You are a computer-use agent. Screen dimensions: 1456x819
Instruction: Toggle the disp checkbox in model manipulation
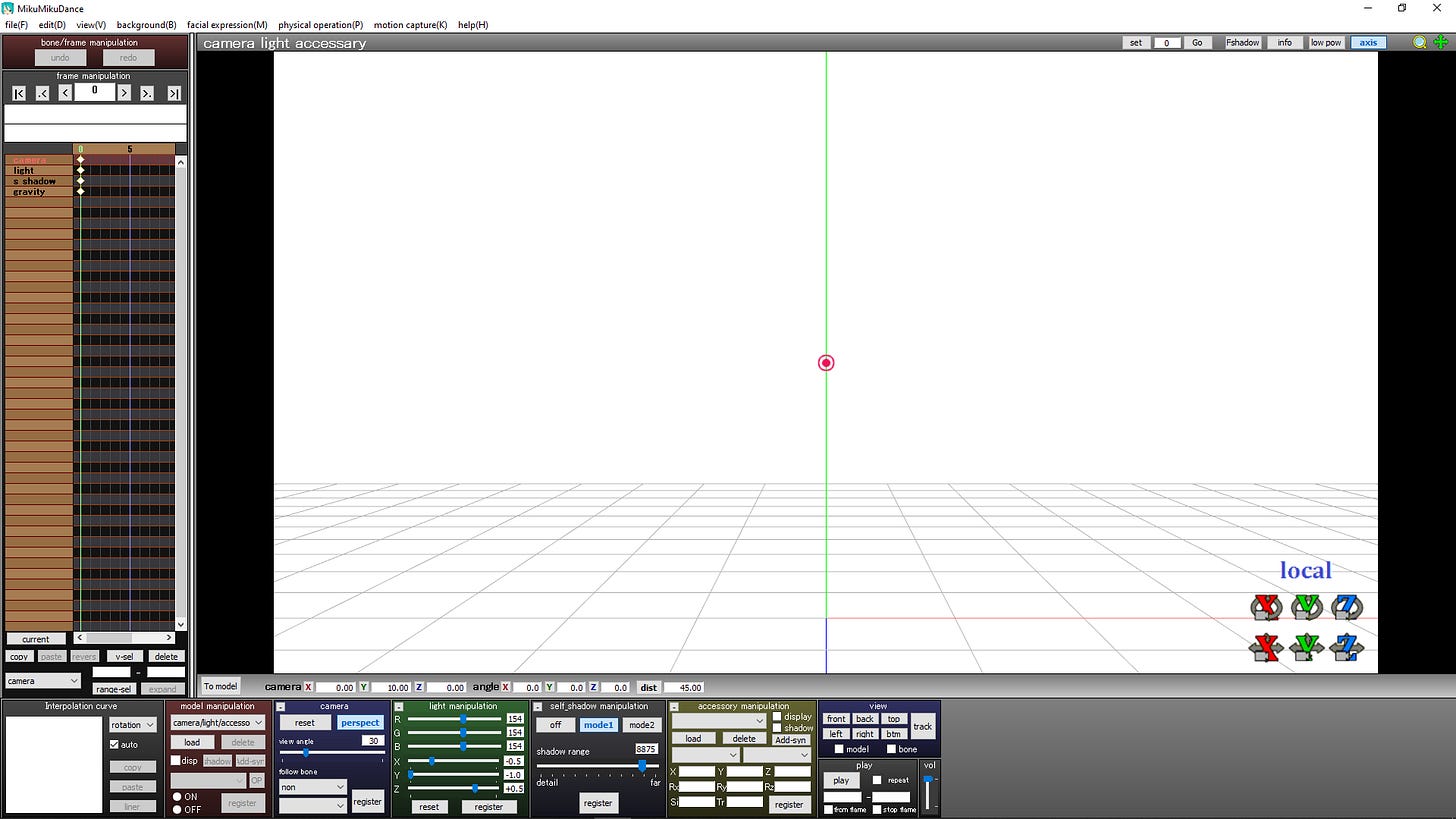[x=176, y=761]
